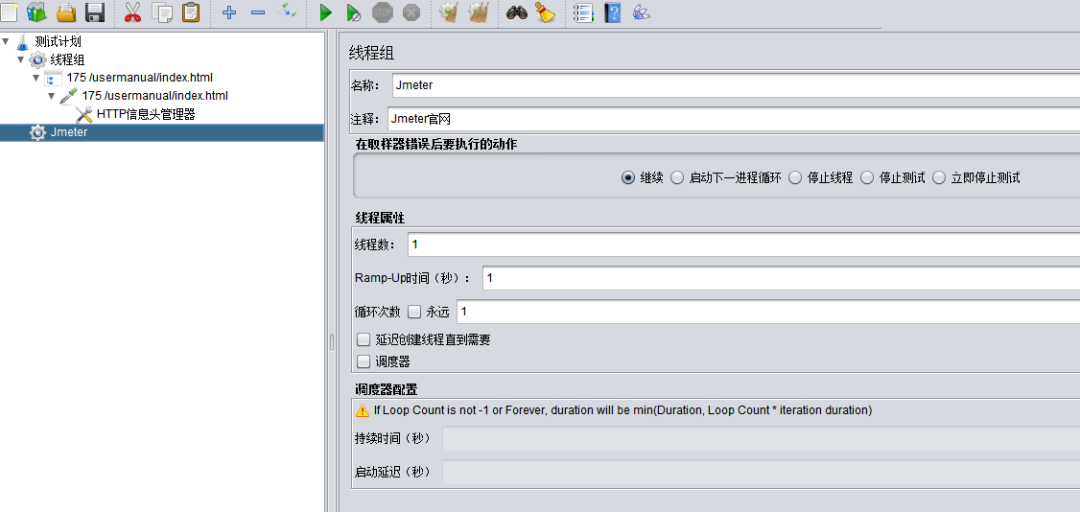Select the 停止测试 radio option
Image resolution: width=1080 pixels, height=512 pixels.
click(x=867, y=178)
